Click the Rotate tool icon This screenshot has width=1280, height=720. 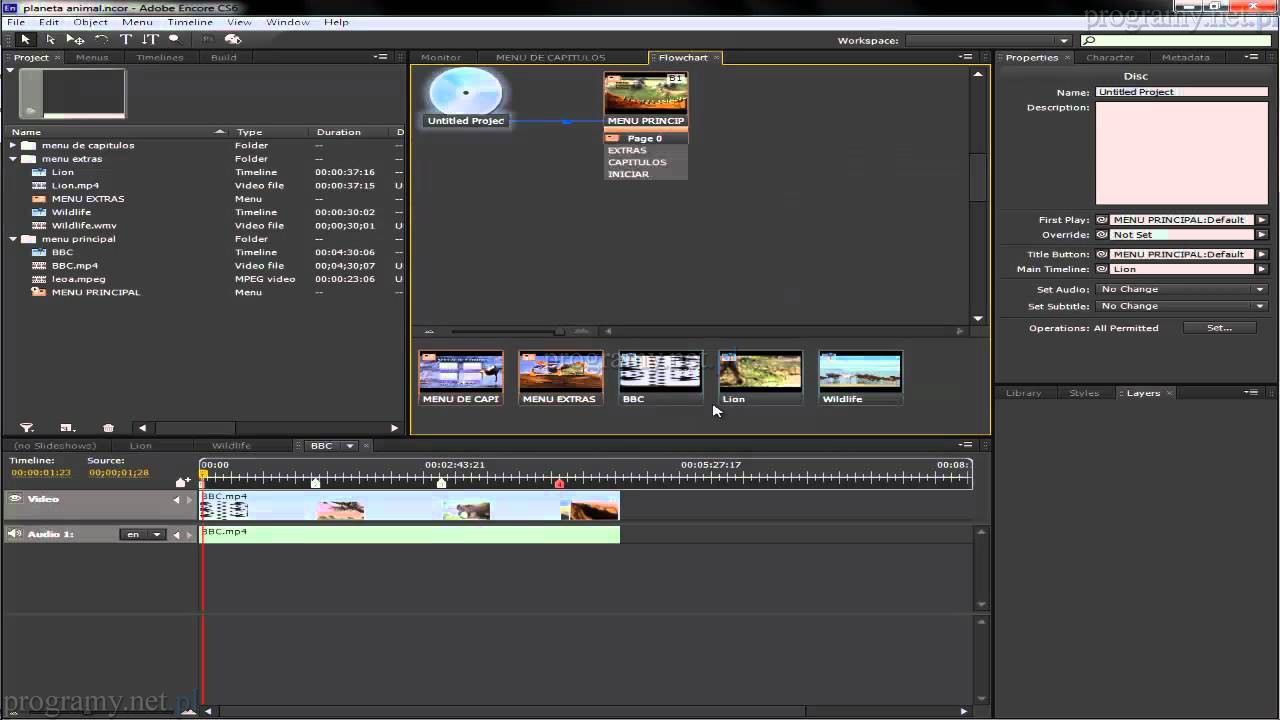pos(101,40)
